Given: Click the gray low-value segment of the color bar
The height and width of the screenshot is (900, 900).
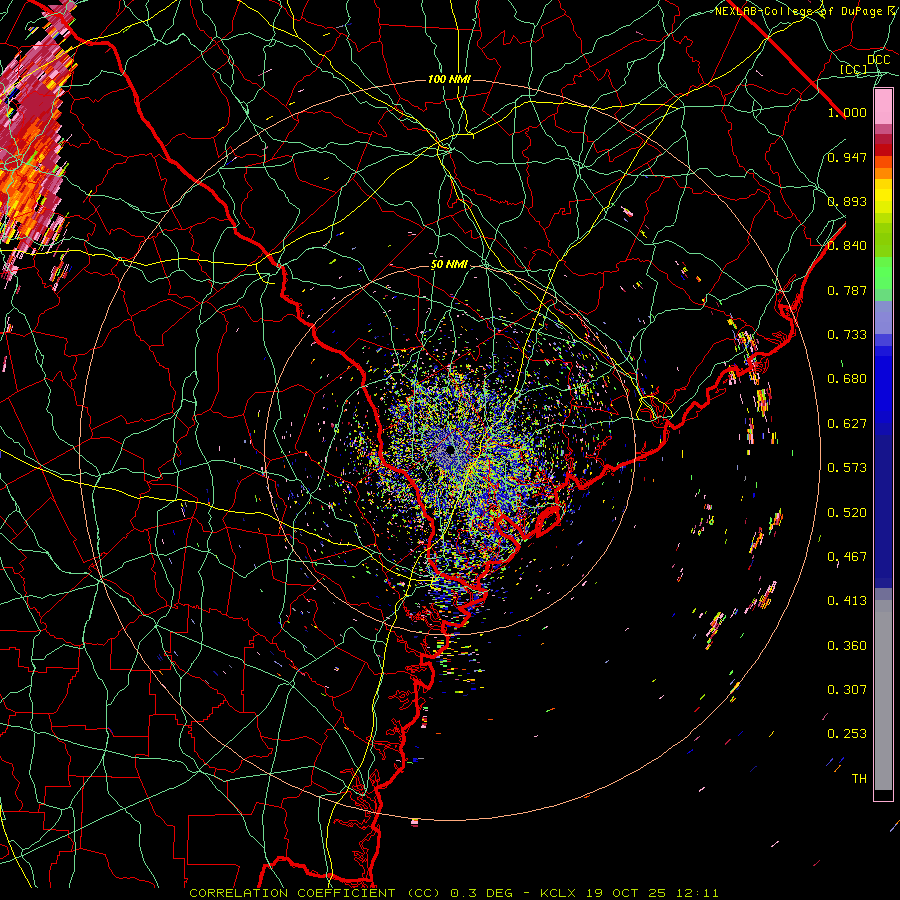Looking at the screenshot, I should click(883, 695).
